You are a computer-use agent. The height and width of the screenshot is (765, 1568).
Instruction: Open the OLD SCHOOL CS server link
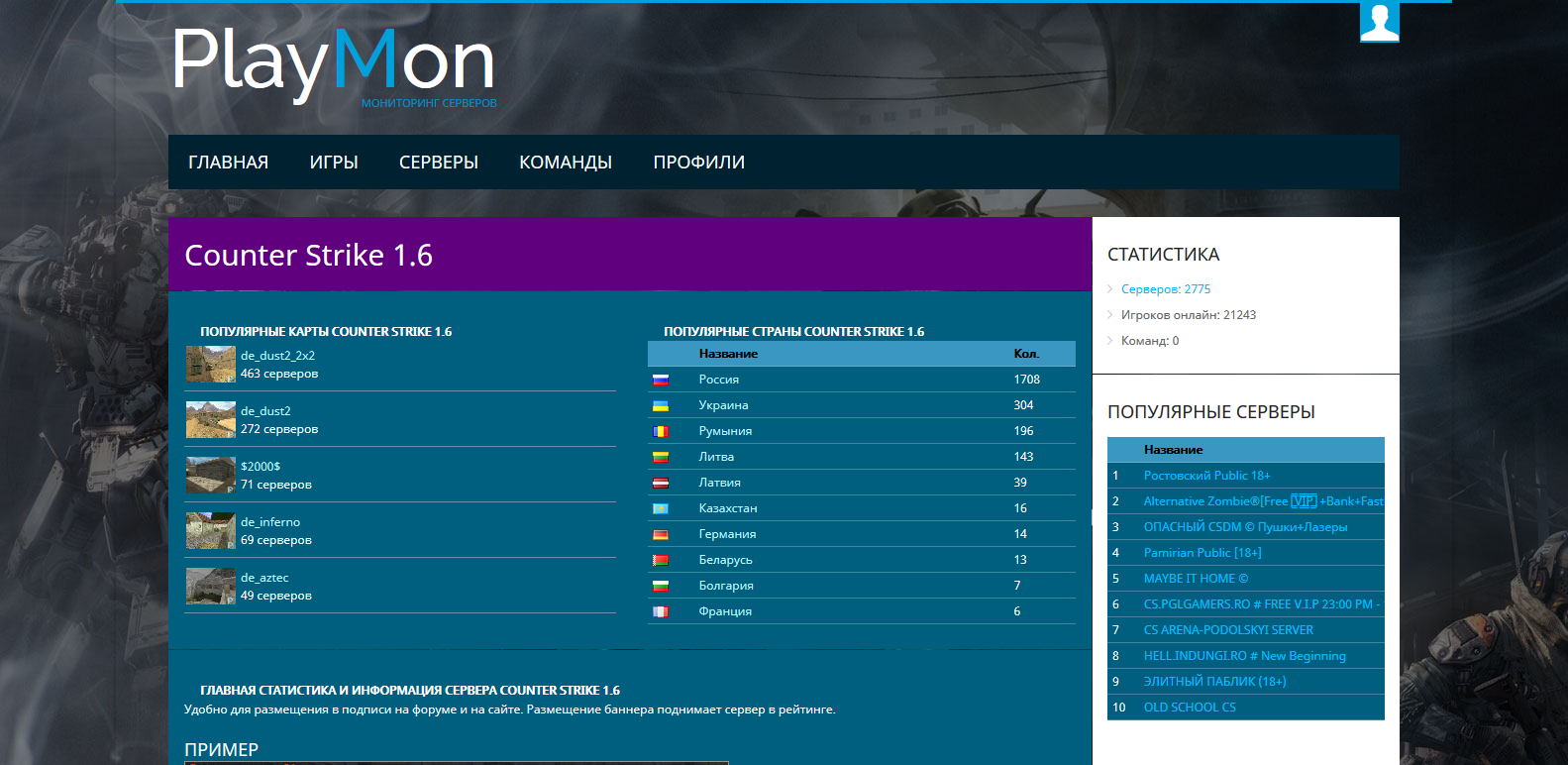click(x=1190, y=708)
